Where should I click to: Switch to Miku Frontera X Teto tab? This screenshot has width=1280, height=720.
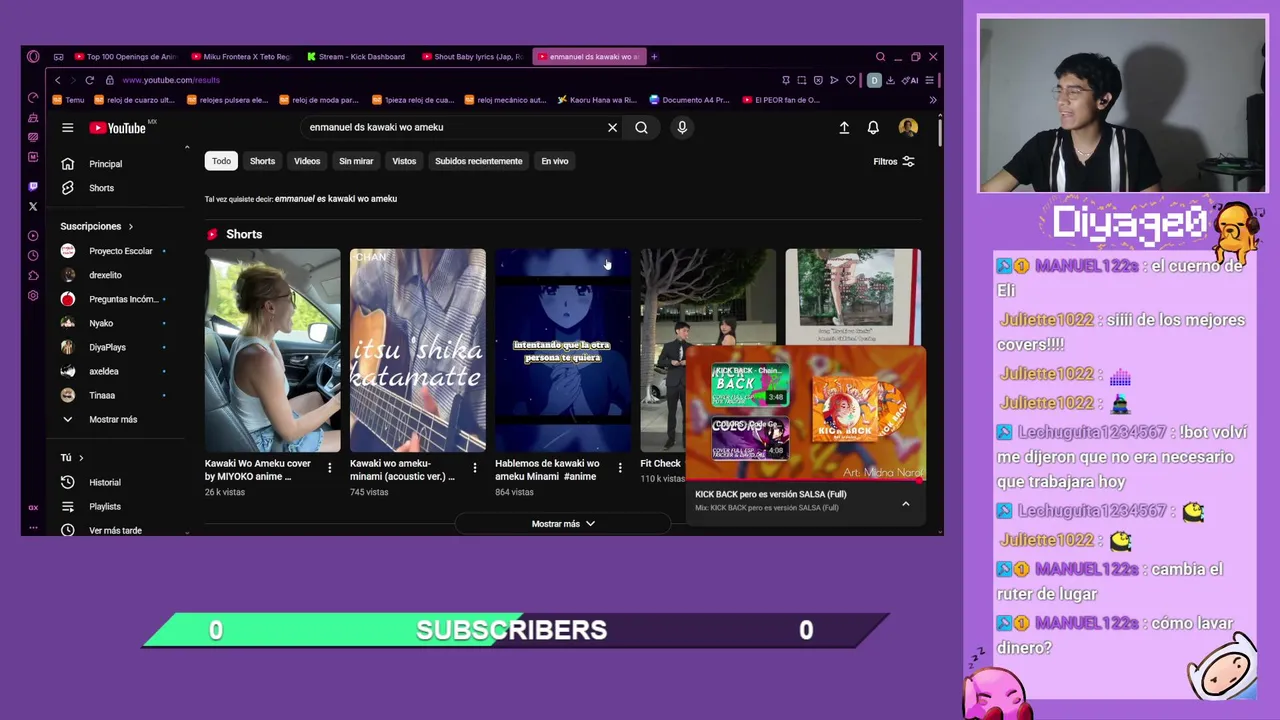(x=240, y=57)
